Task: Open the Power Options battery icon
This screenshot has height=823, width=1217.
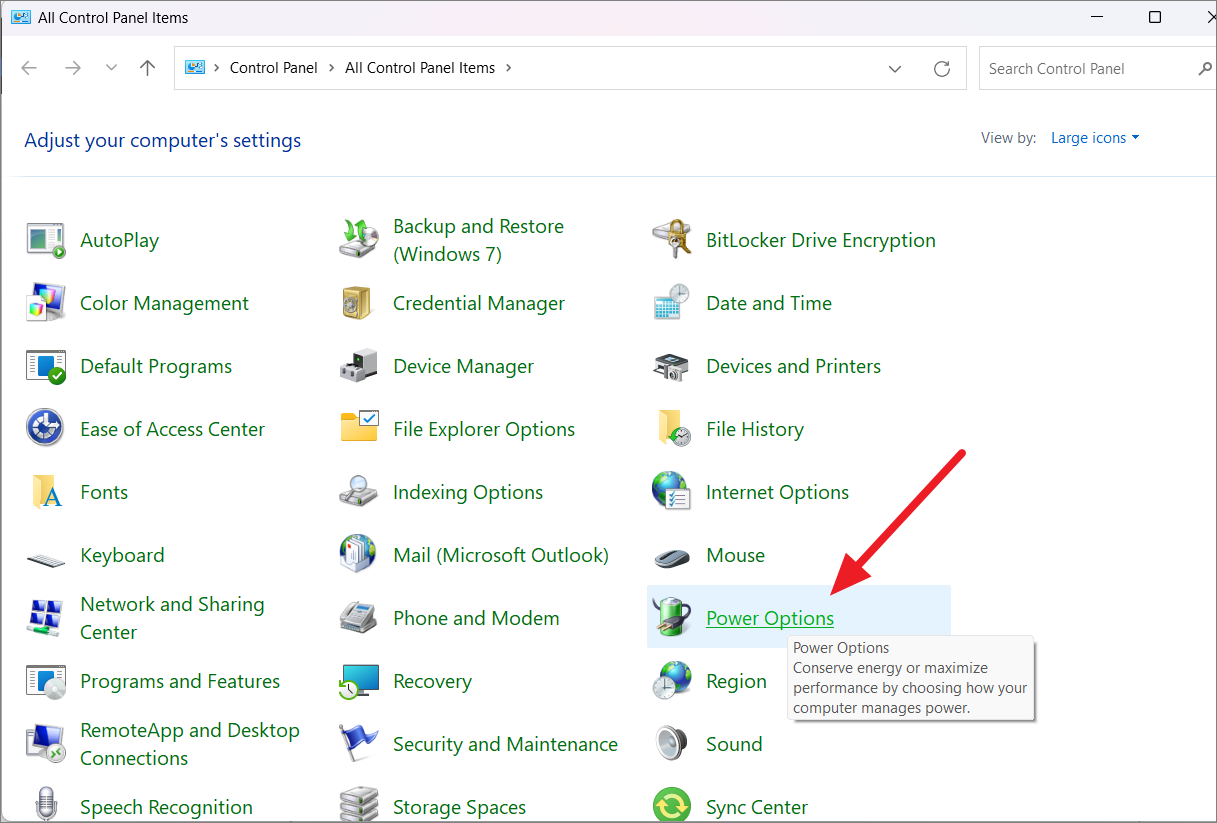Action: [x=671, y=618]
